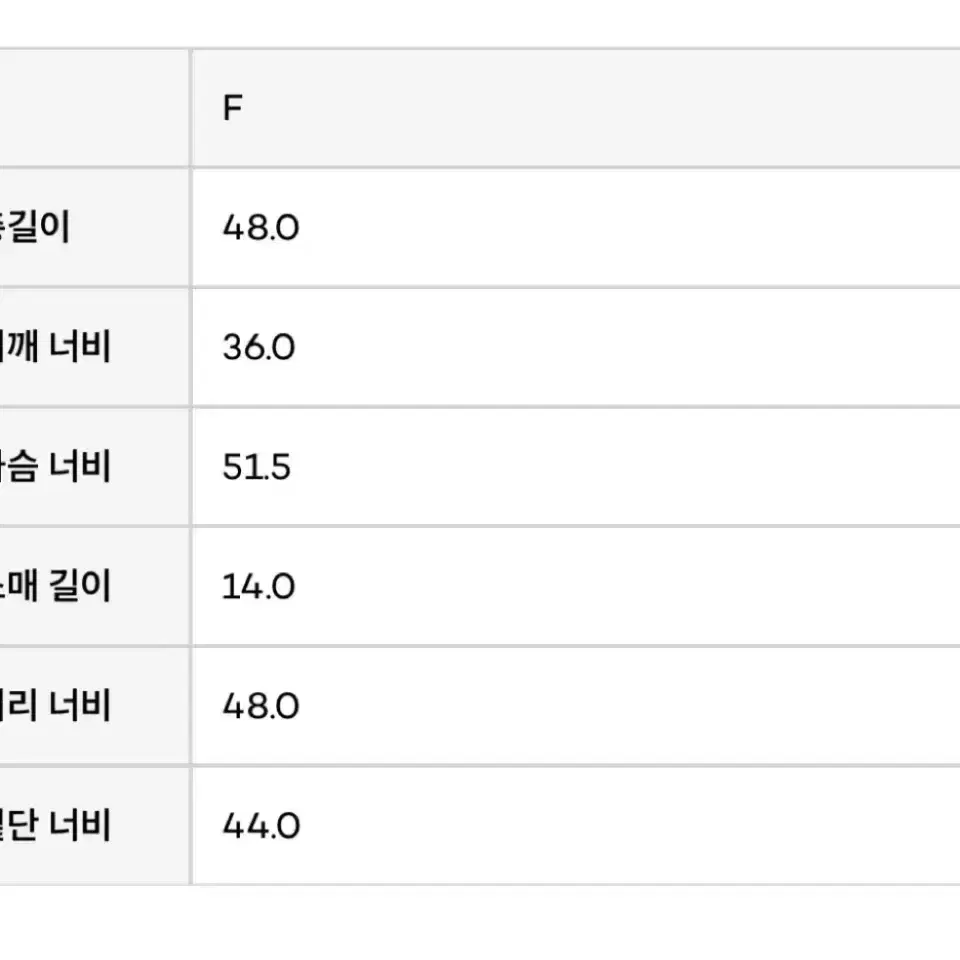This screenshot has height=960, width=960.
Task: Click the blank white area above the table
Action: tap(480, 23)
